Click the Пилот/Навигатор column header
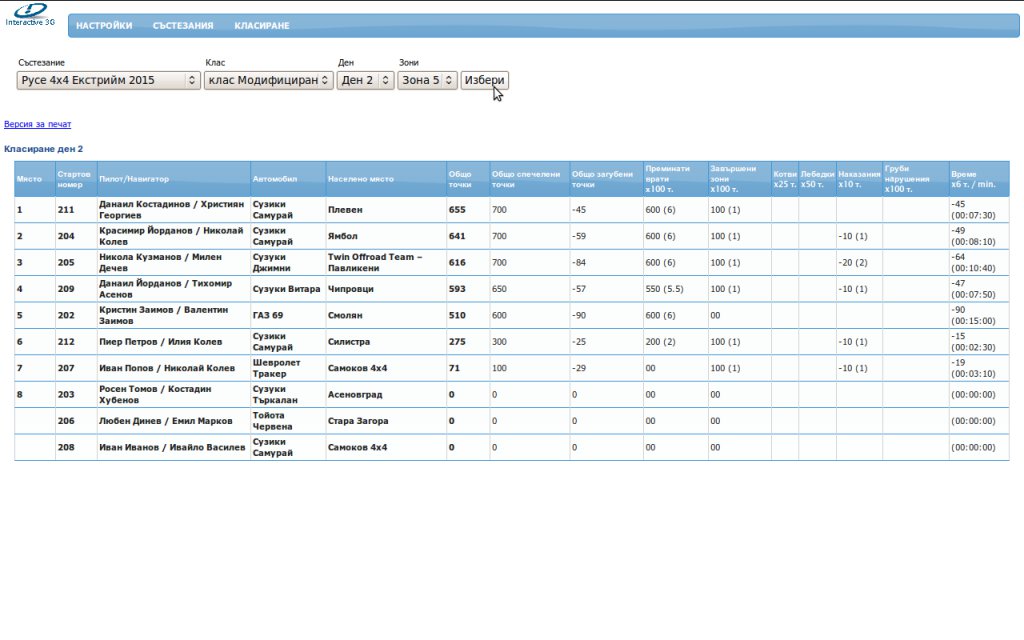 tap(134, 180)
